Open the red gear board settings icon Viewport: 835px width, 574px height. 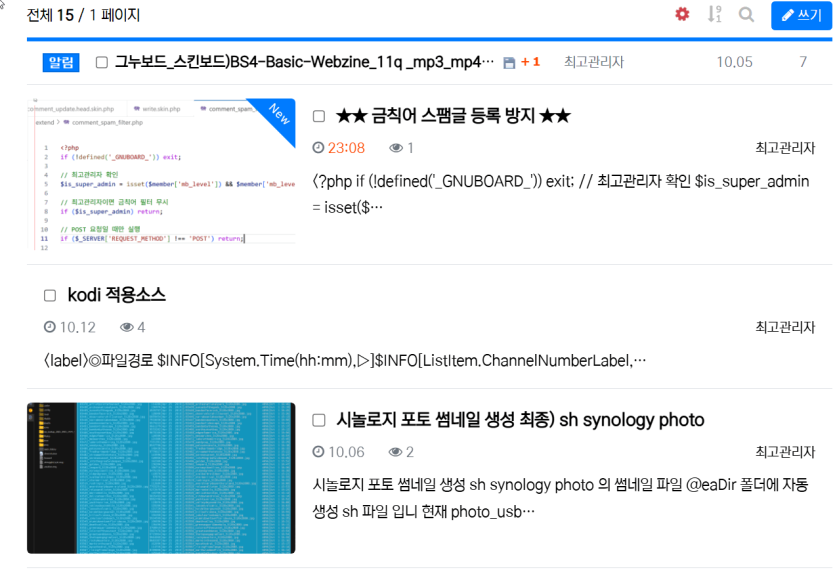(x=682, y=14)
